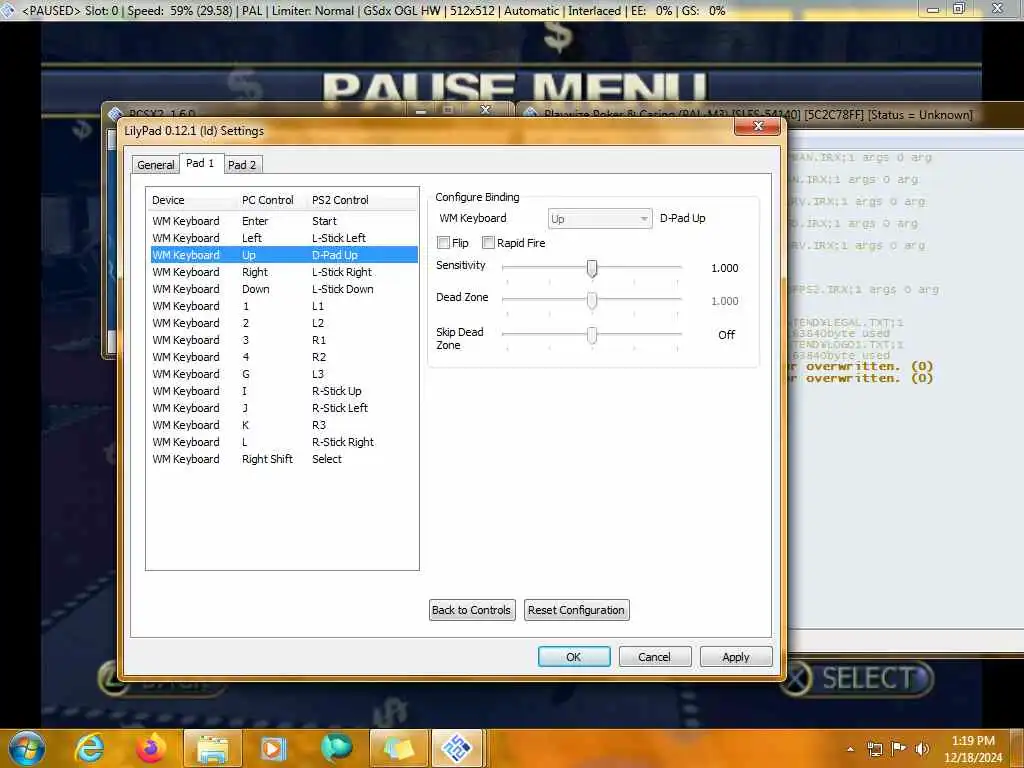The width and height of the screenshot is (1024, 768).
Task: Enable the Flip checkbox
Action: [443, 243]
